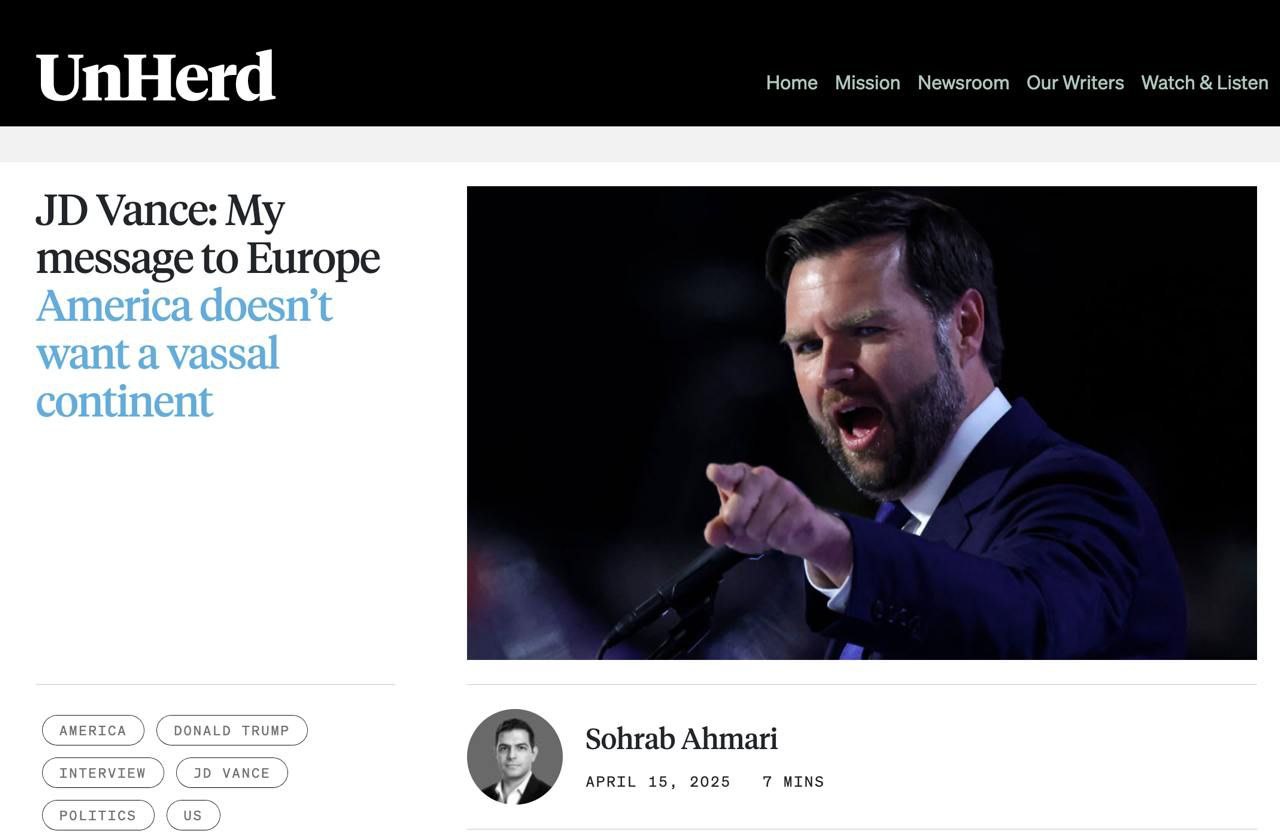Select Watch & Listen in navigation

click(x=1204, y=83)
